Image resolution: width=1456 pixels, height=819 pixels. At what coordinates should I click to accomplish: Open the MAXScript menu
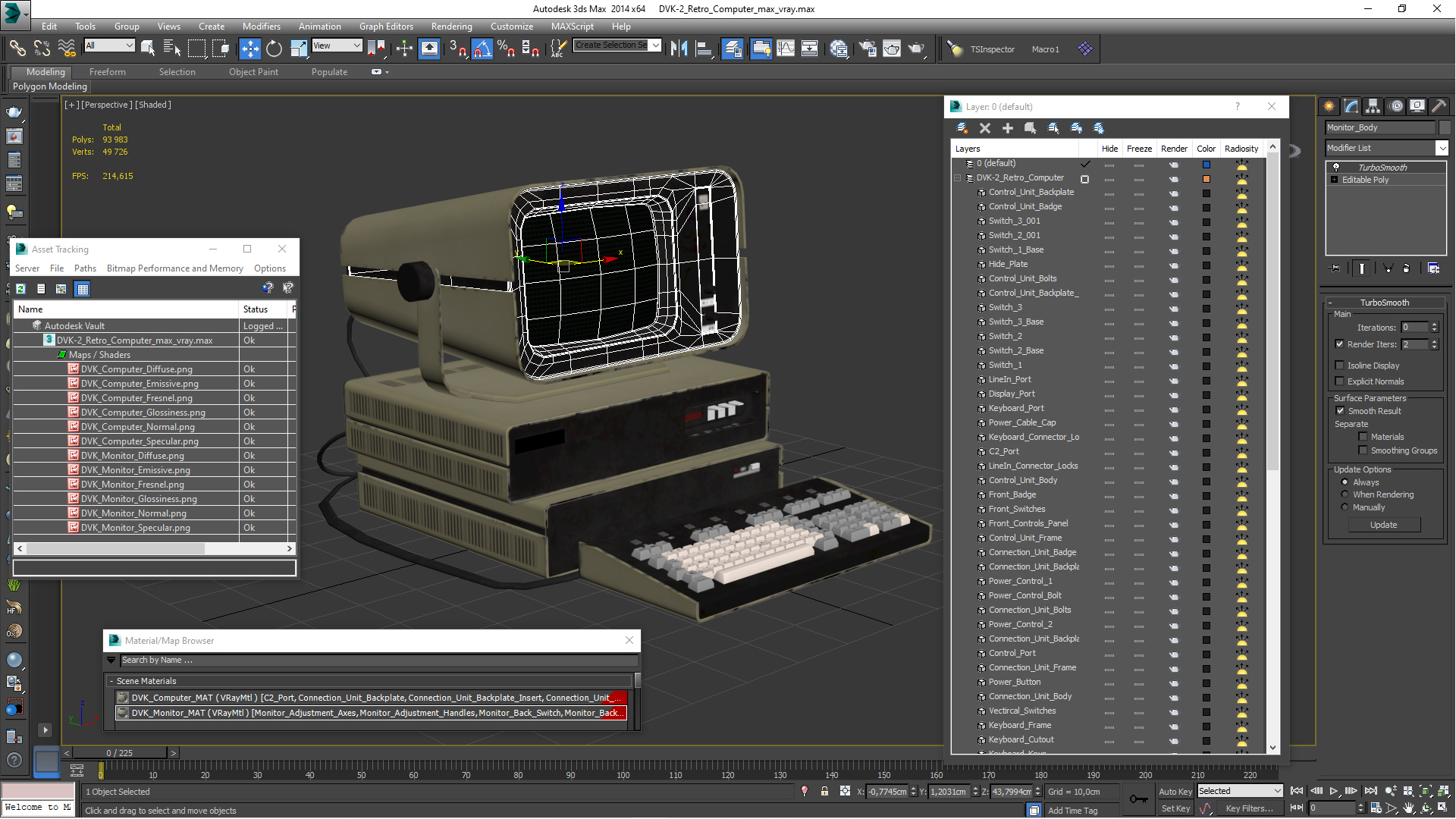[x=572, y=26]
